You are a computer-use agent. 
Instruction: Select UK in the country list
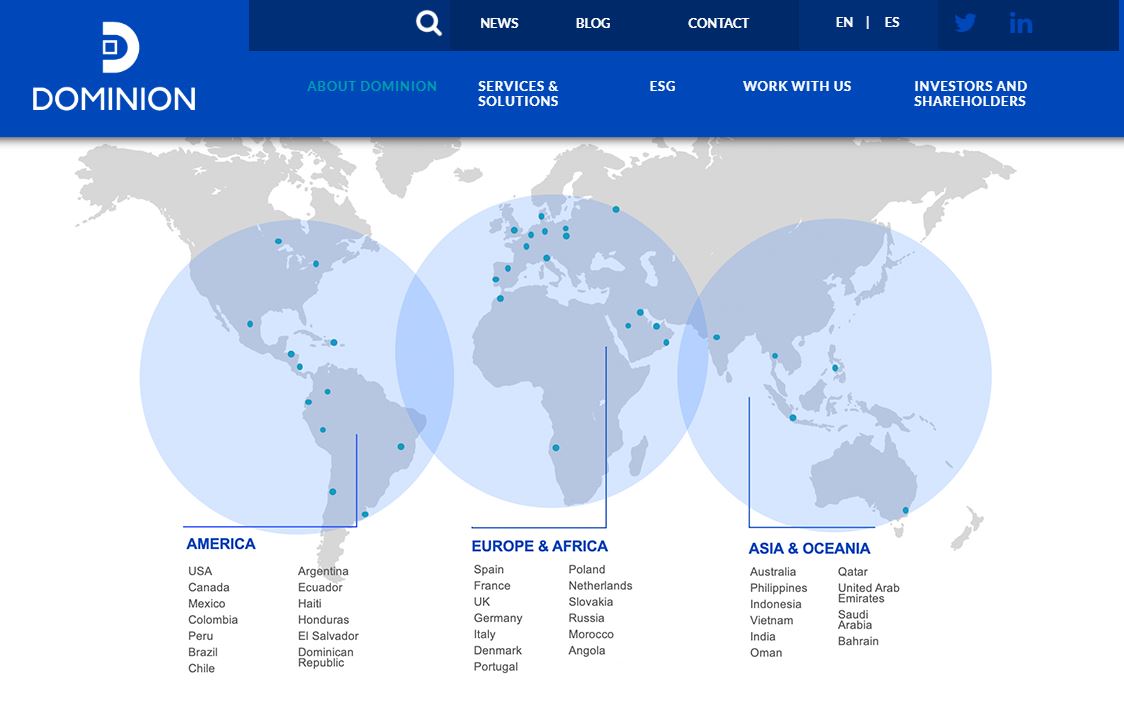click(482, 602)
